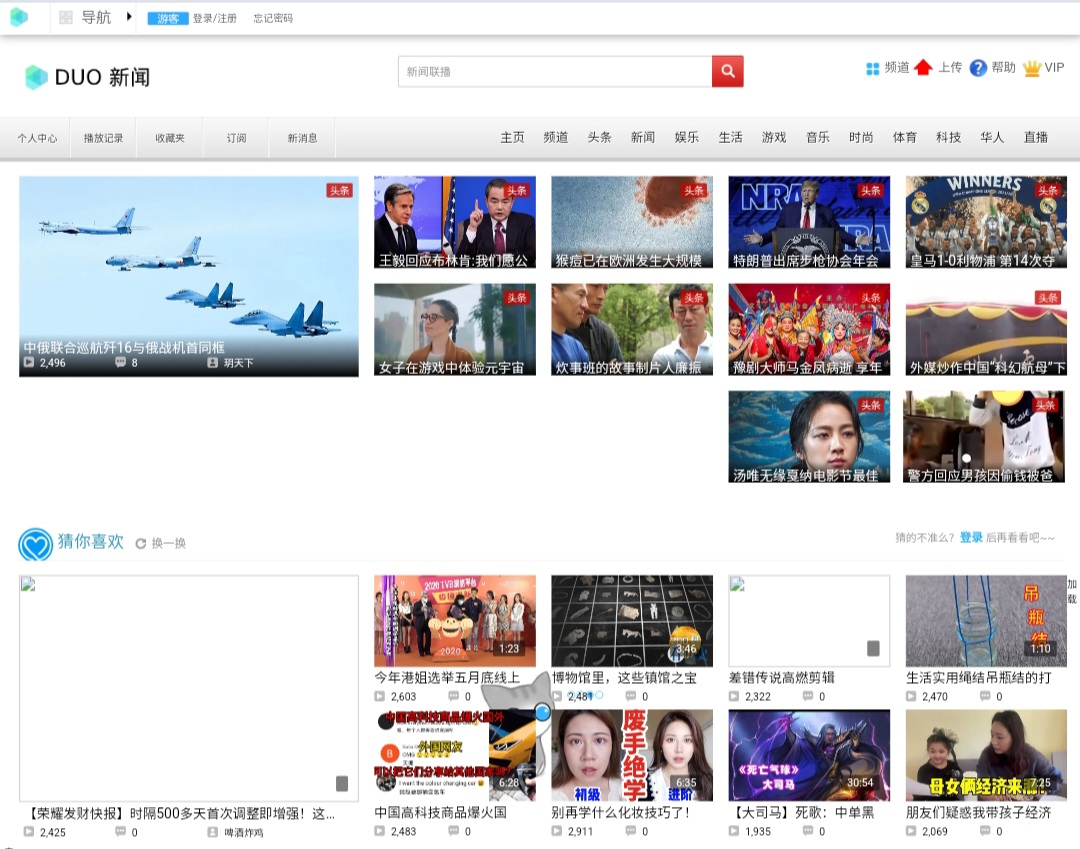Open the 皇马1-0利物浦 video thumbnail
Image resolution: width=1080 pixels, height=849 pixels.
coord(986,222)
